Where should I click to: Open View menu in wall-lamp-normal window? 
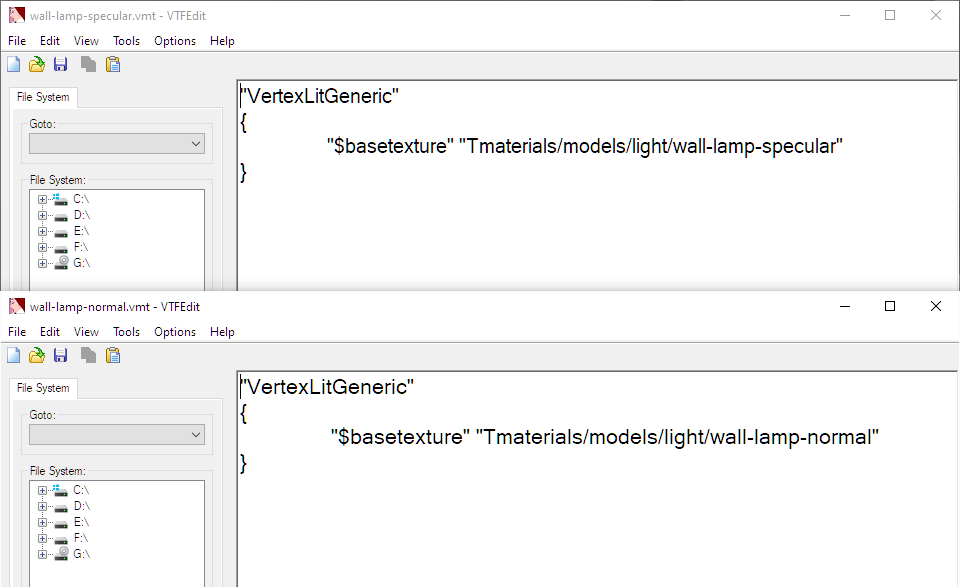point(86,332)
